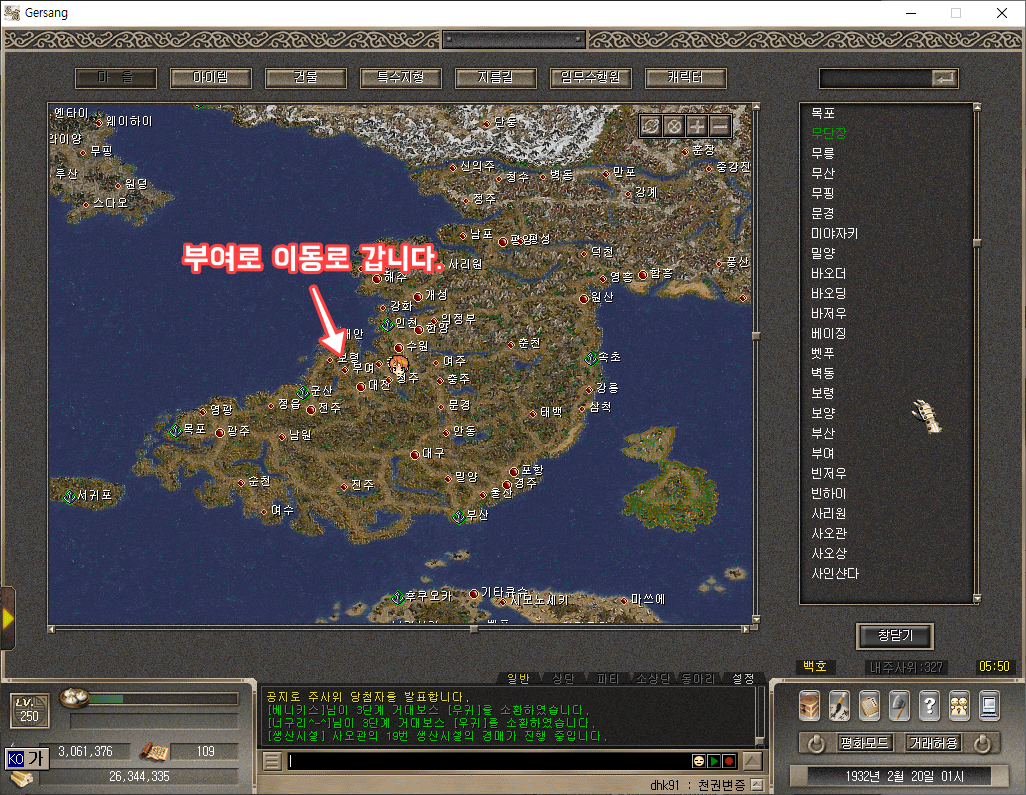
Task: Click map vertical scrollbar up arrow
Action: click(x=756, y=107)
